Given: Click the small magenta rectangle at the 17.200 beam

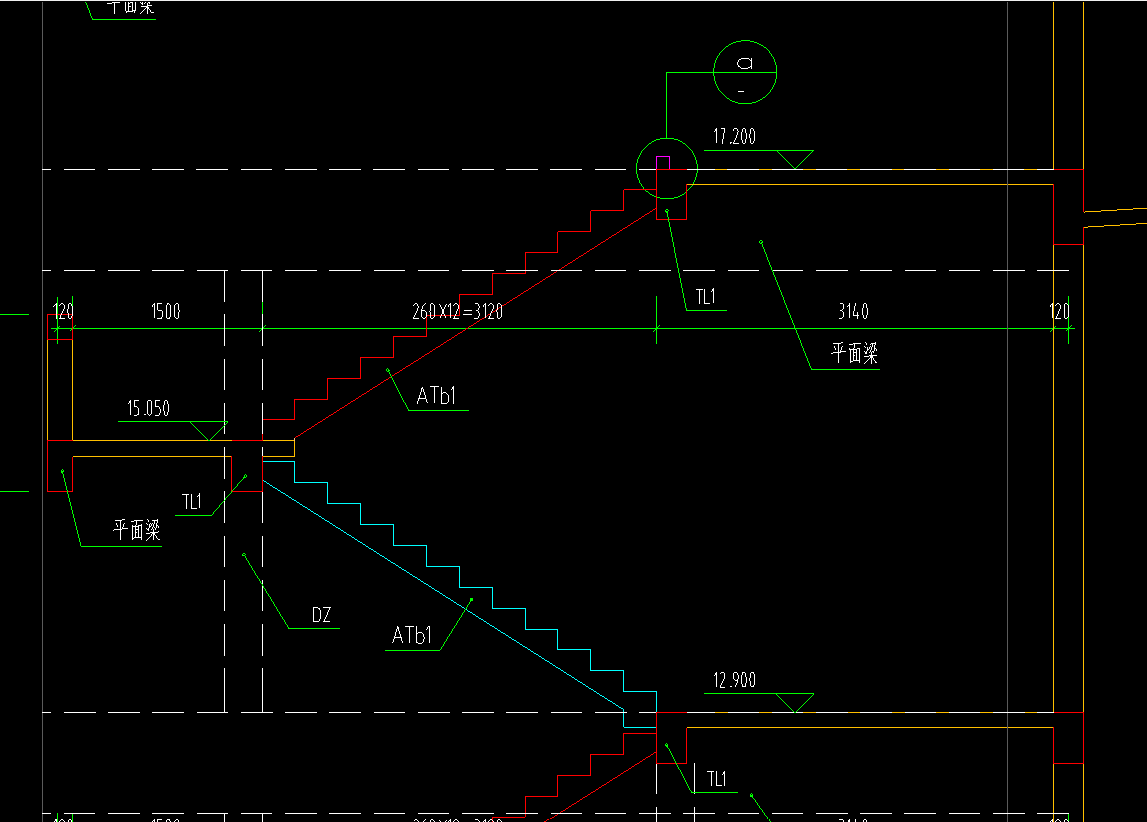Looking at the screenshot, I should [663, 163].
